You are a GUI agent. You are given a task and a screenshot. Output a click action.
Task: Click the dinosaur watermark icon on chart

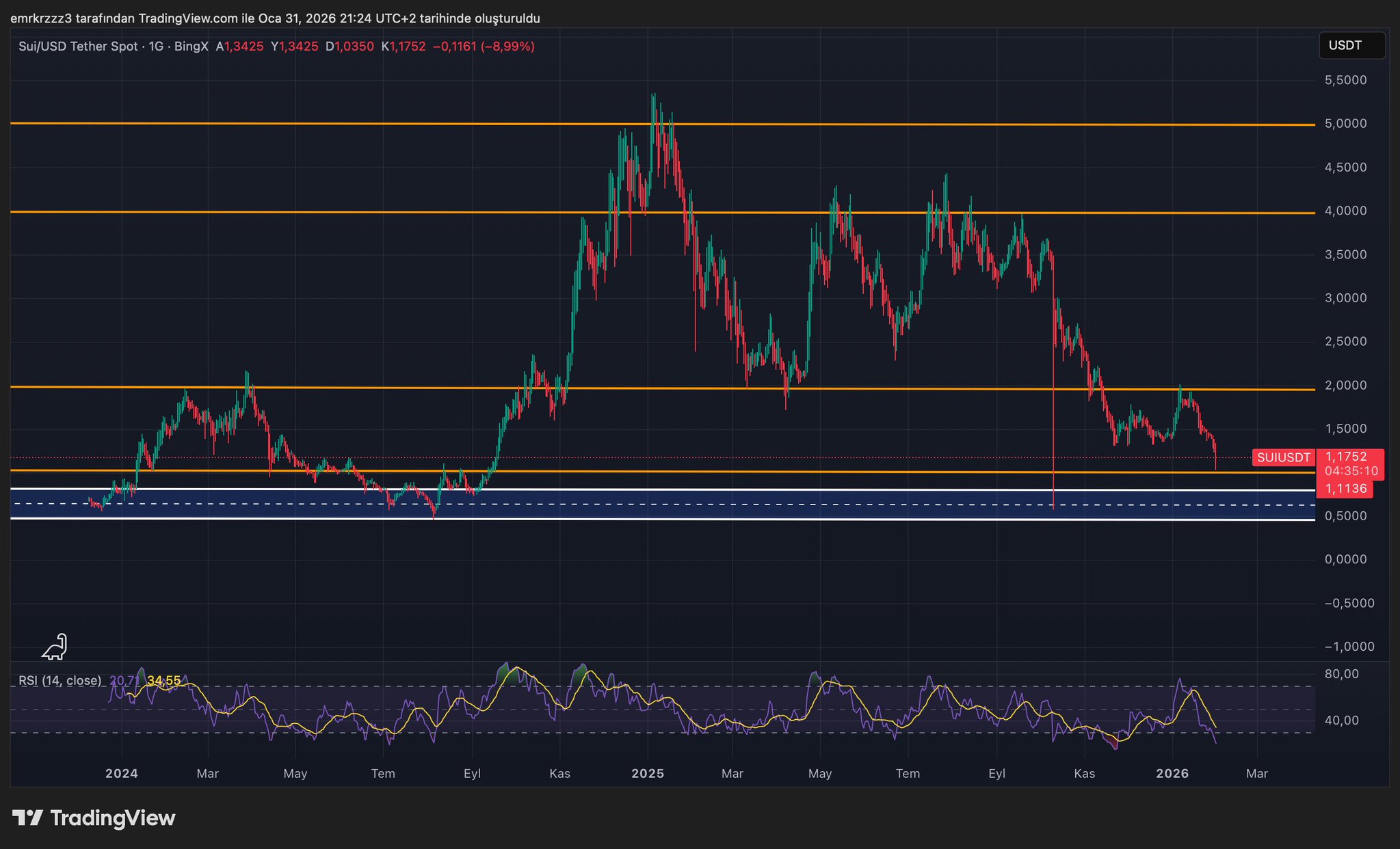[x=55, y=647]
